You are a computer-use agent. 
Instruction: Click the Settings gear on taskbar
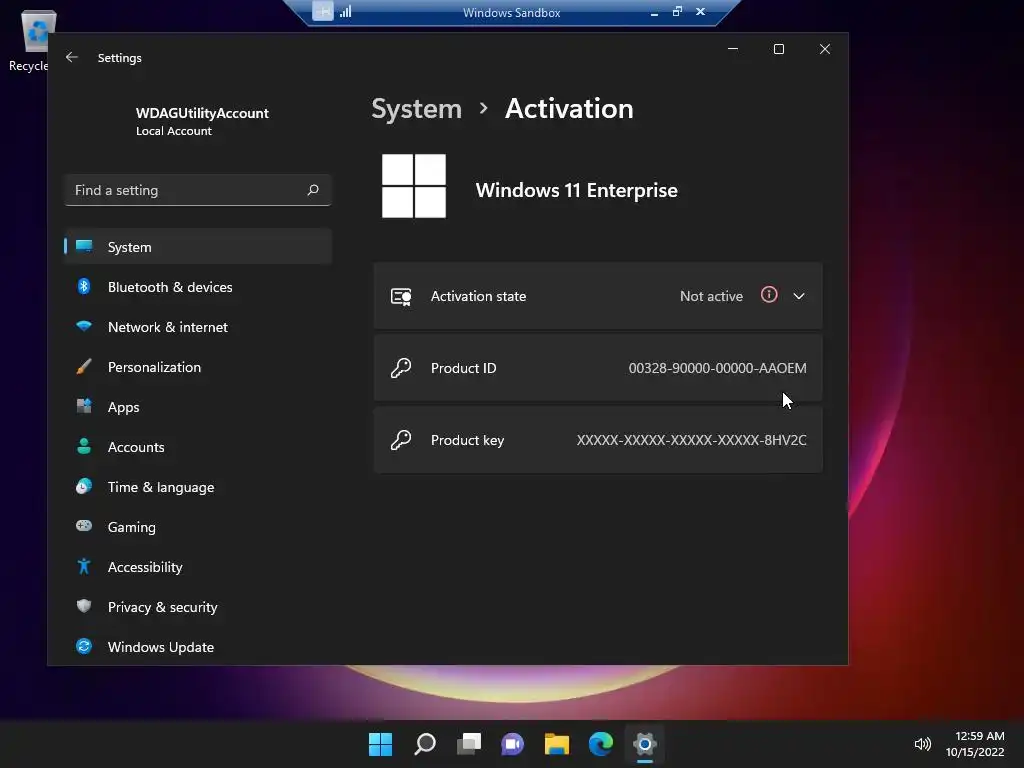(645, 744)
